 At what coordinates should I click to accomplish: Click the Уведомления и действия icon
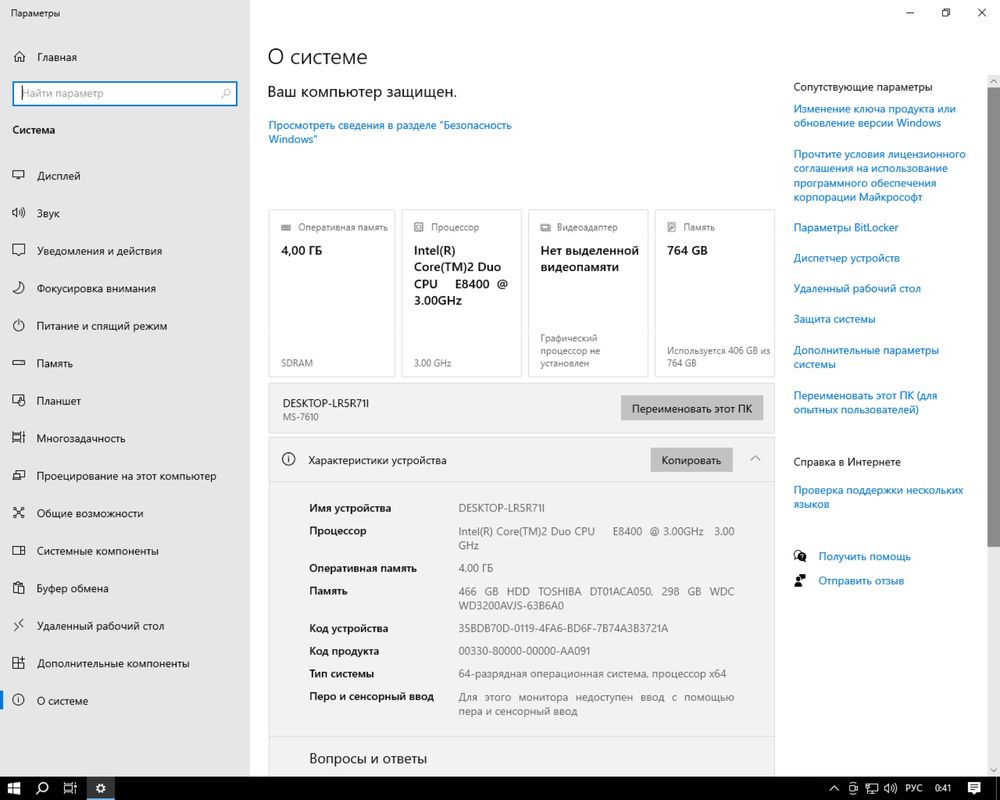pyautogui.click(x=18, y=250)
